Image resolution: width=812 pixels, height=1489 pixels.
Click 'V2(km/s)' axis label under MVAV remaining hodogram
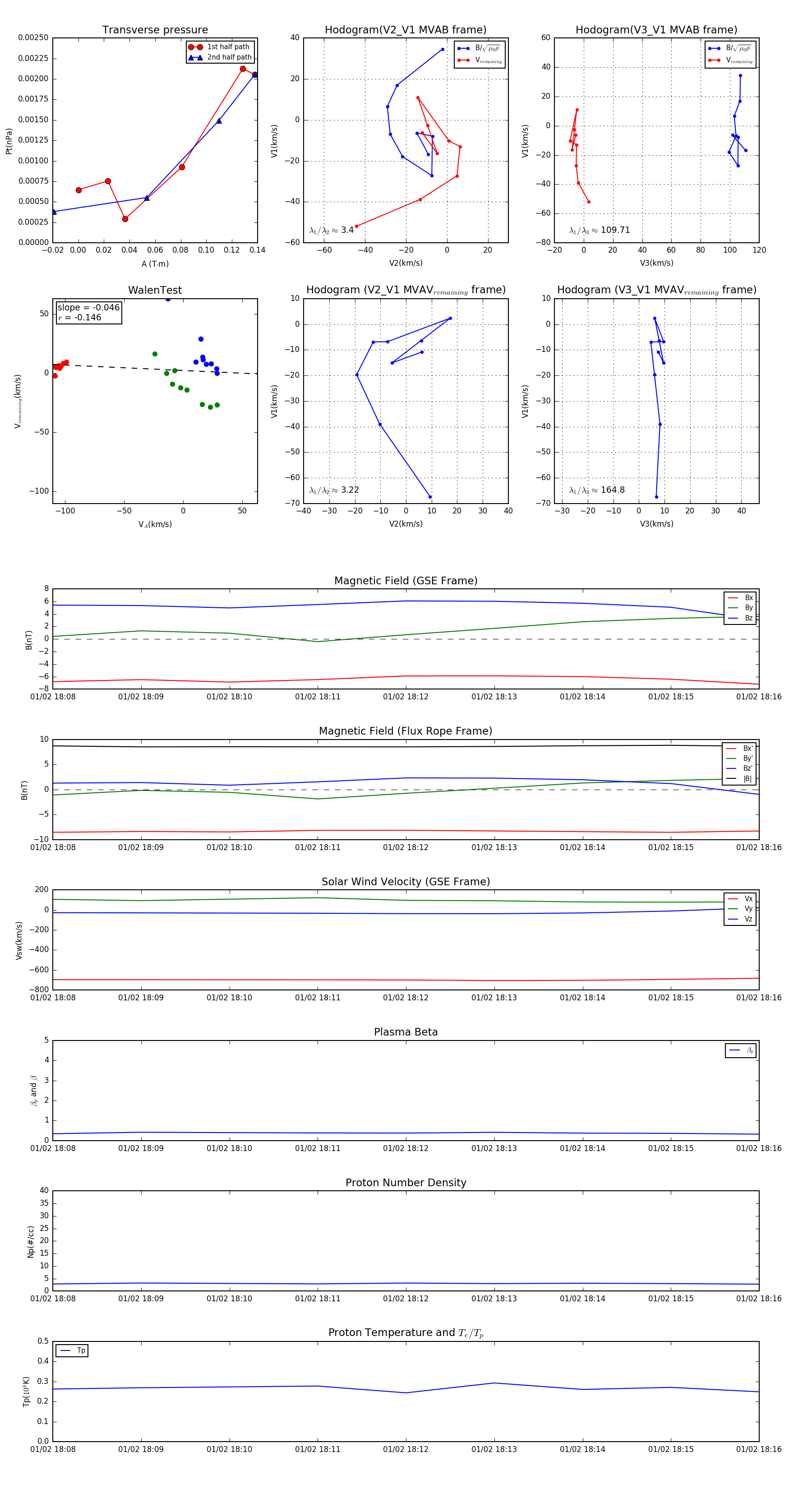[406, 524]
